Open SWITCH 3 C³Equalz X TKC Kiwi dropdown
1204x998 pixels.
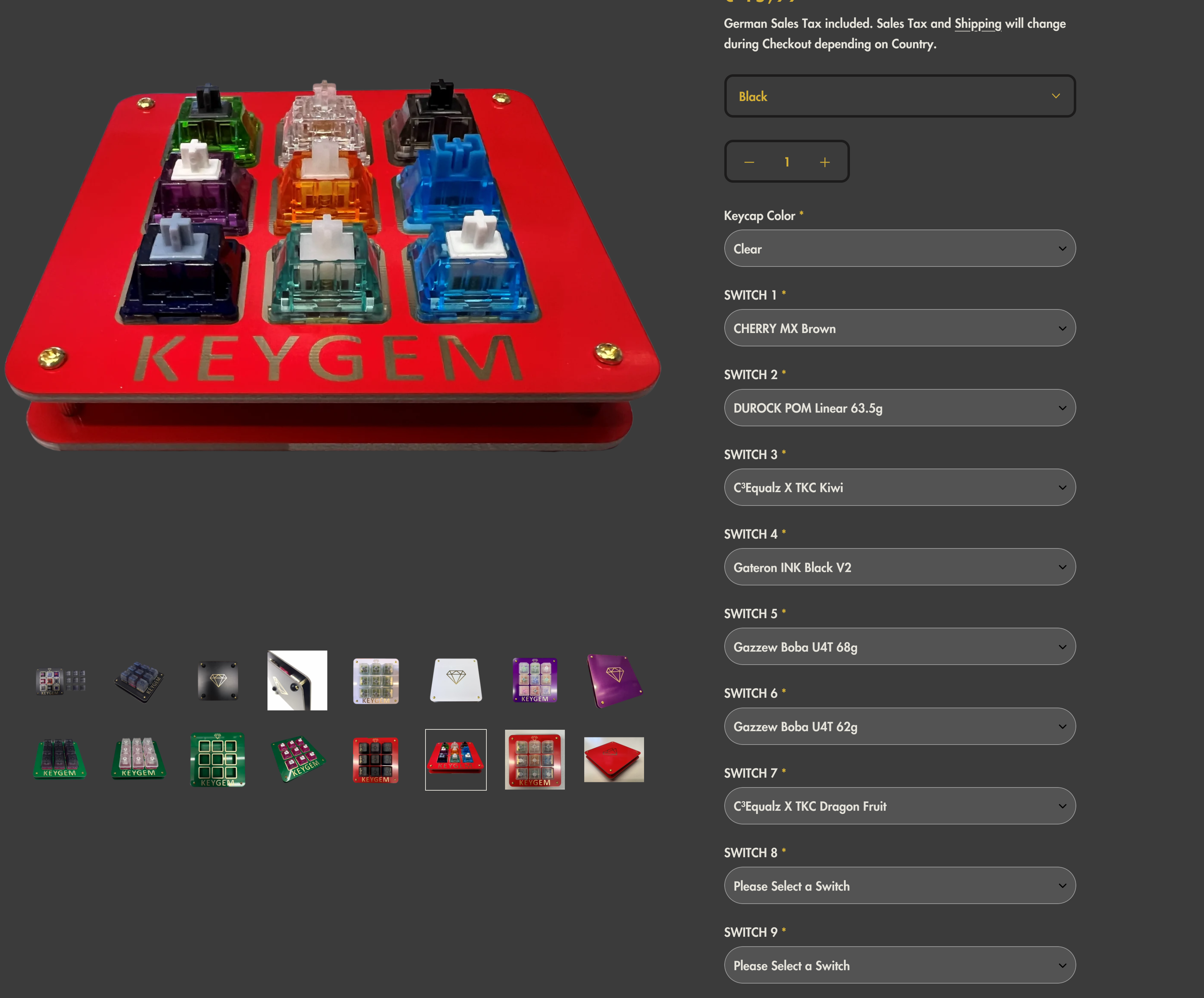click(900, 488)
